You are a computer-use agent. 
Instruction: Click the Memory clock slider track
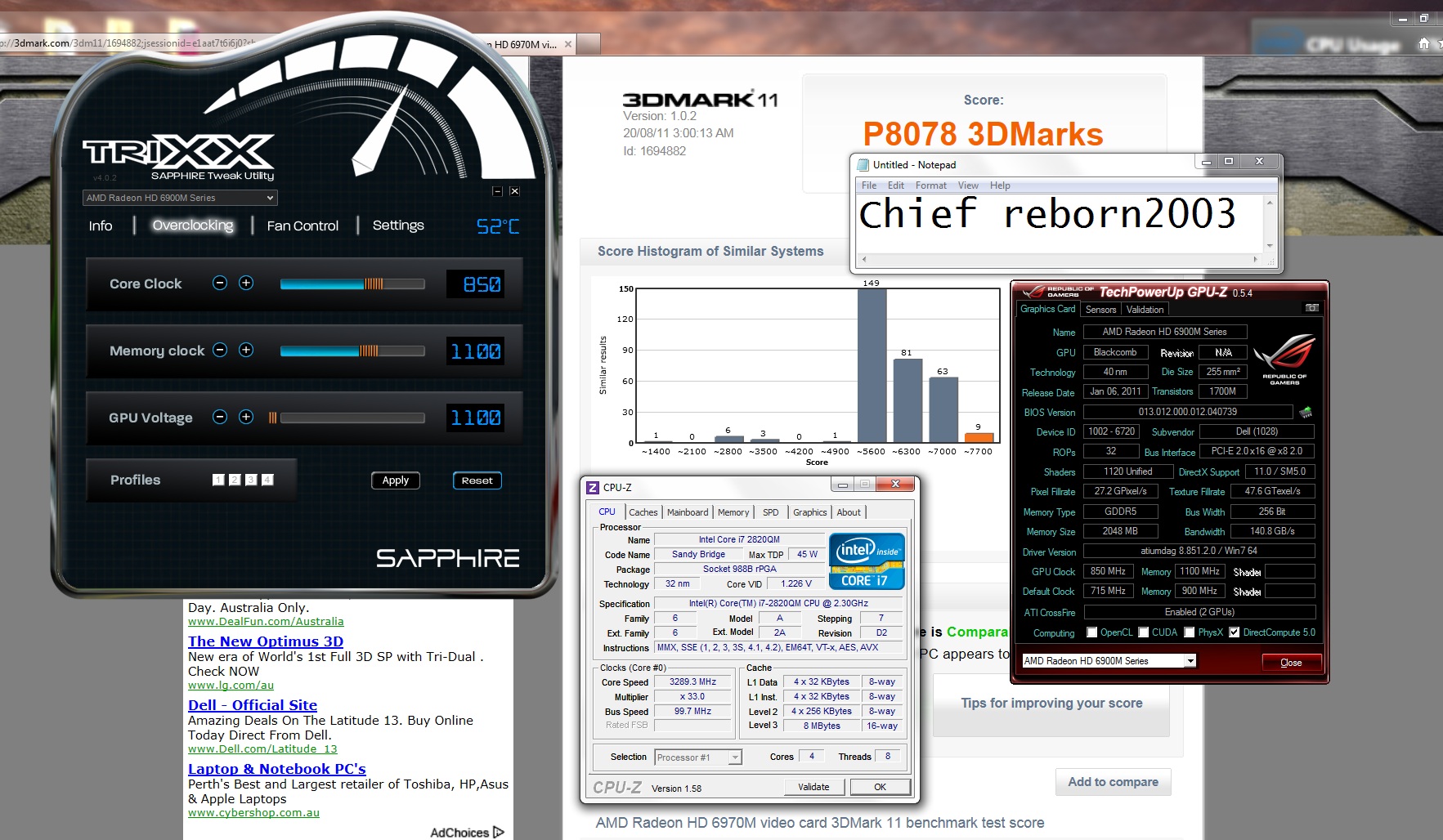click(x=352, y=351)
